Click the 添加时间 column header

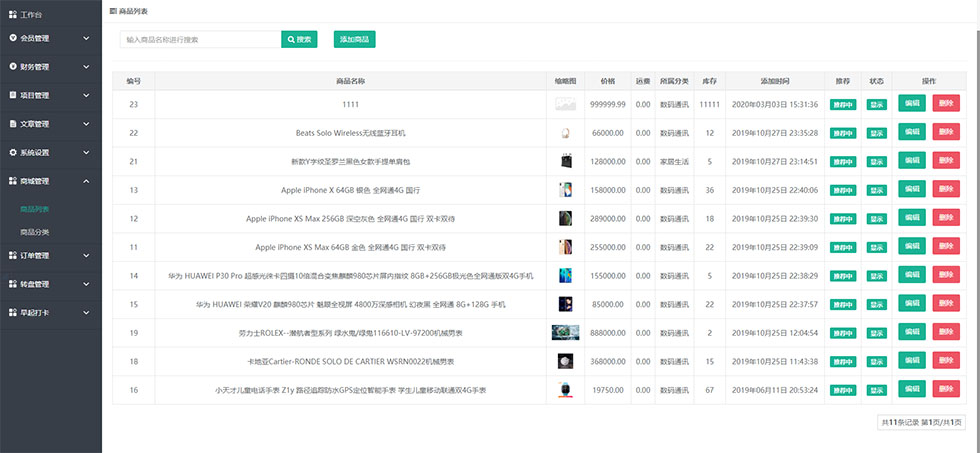tap(775, 81)
